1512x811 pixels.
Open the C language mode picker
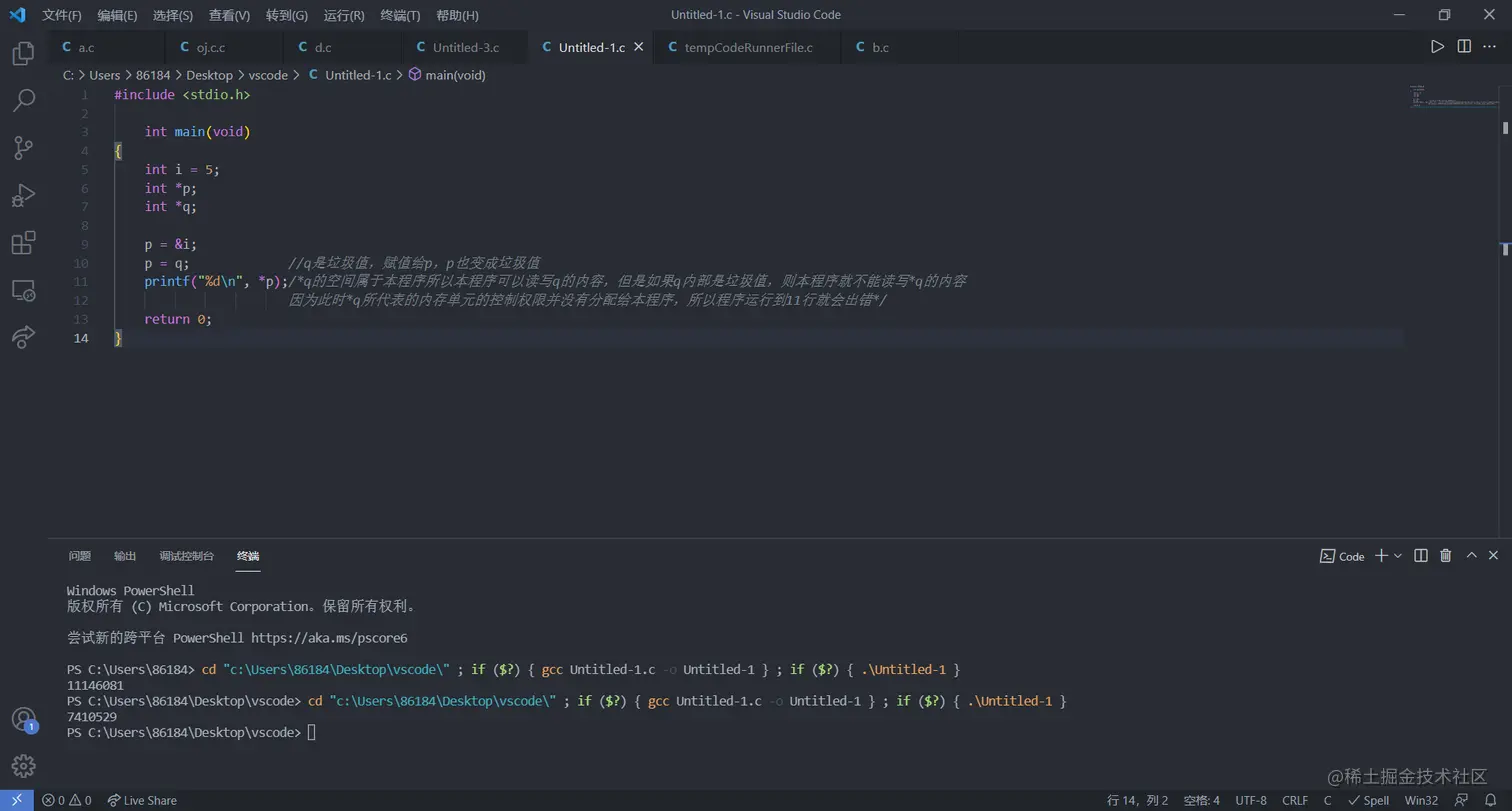pyautogui.click(x=1327, y=800)
